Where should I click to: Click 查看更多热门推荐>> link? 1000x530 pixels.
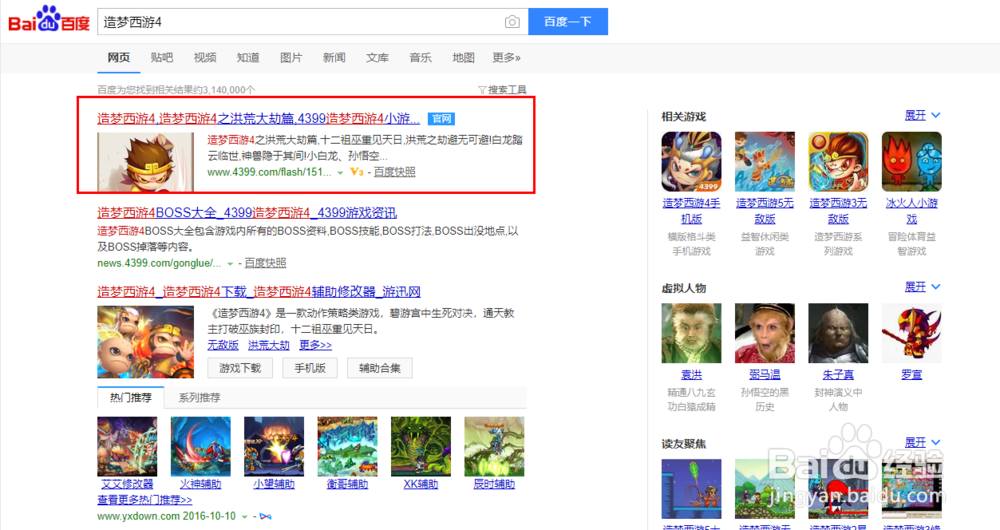tap(145, 500)
